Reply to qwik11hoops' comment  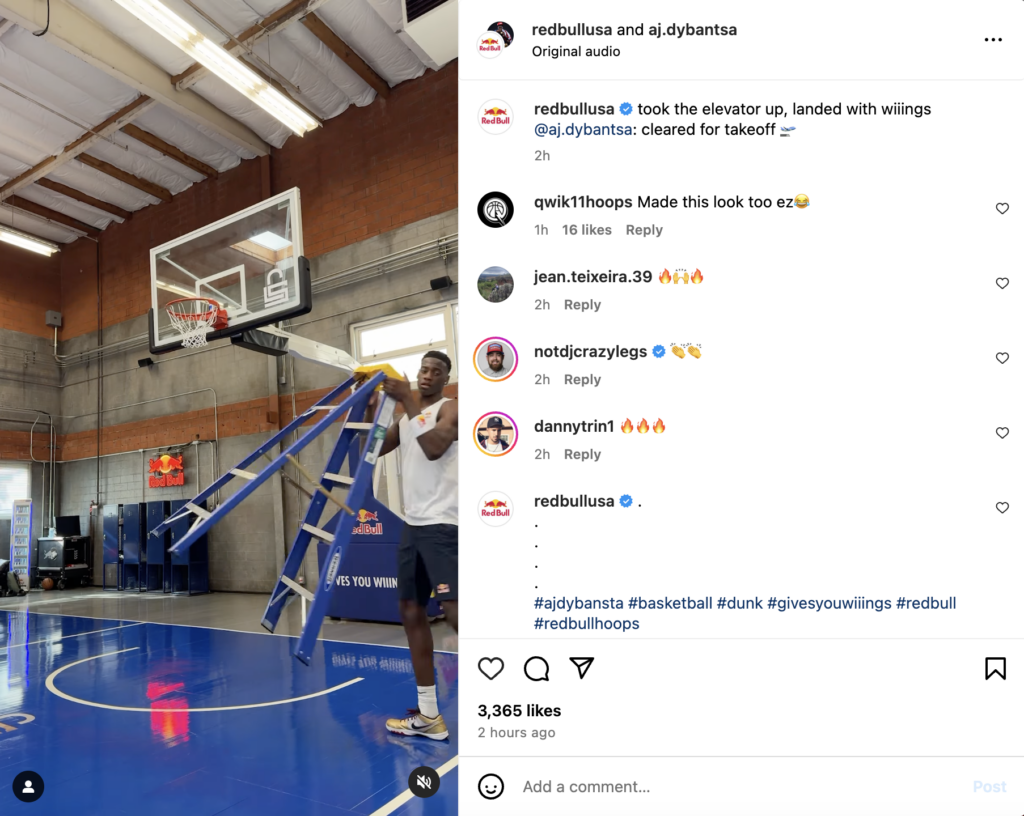[x=644, y=230]
